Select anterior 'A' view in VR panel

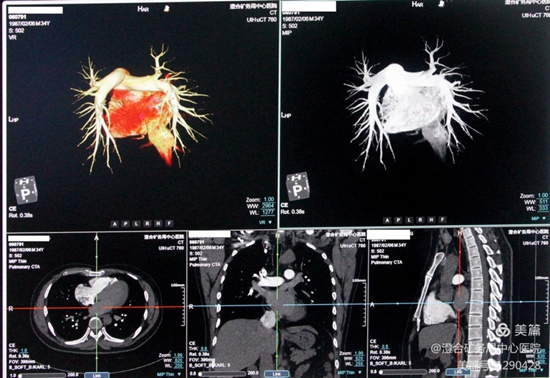114,223
